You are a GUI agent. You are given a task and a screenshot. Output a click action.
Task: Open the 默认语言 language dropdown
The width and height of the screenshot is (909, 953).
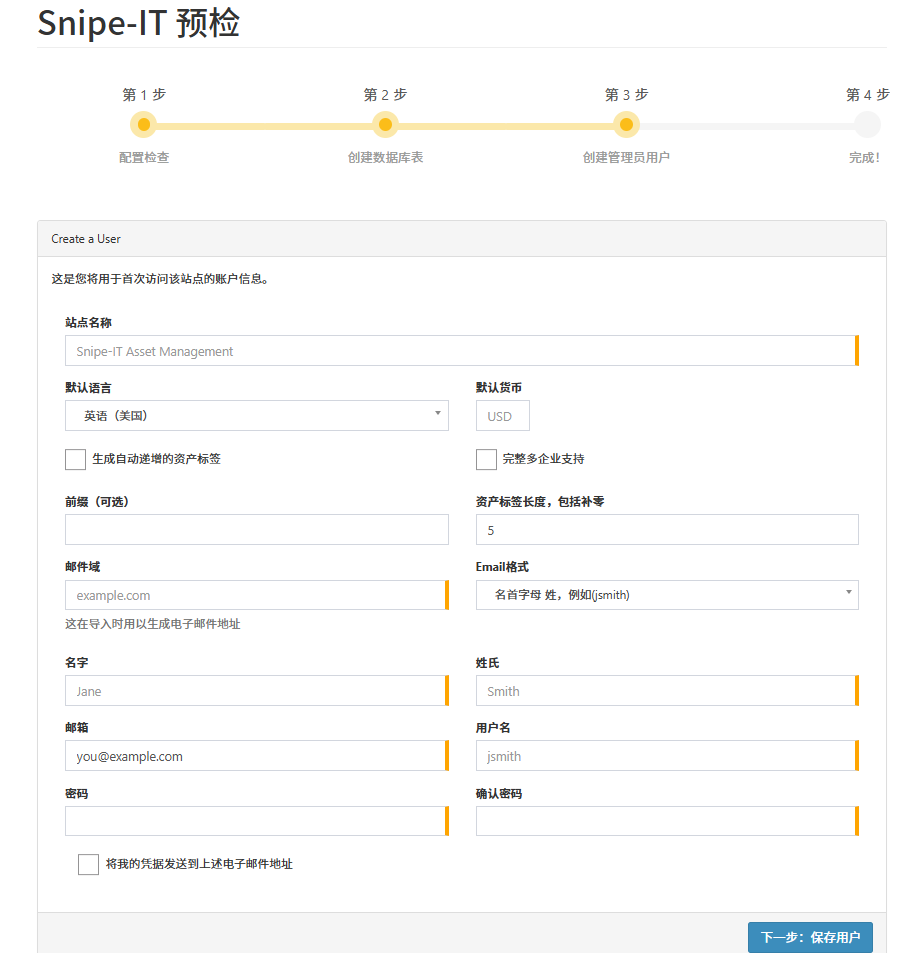coord(256,416)
